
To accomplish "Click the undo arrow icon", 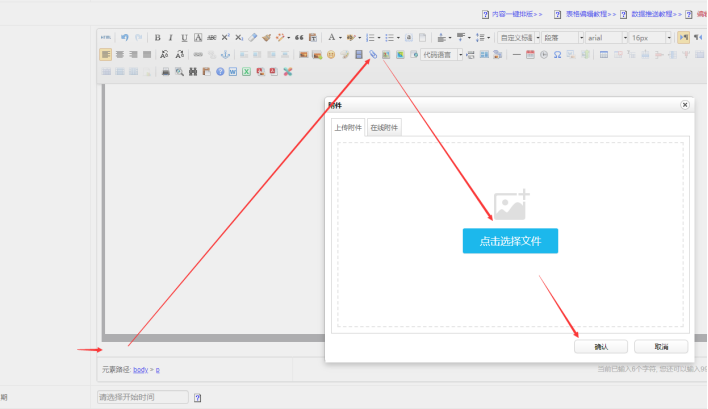I will (125, 37).
